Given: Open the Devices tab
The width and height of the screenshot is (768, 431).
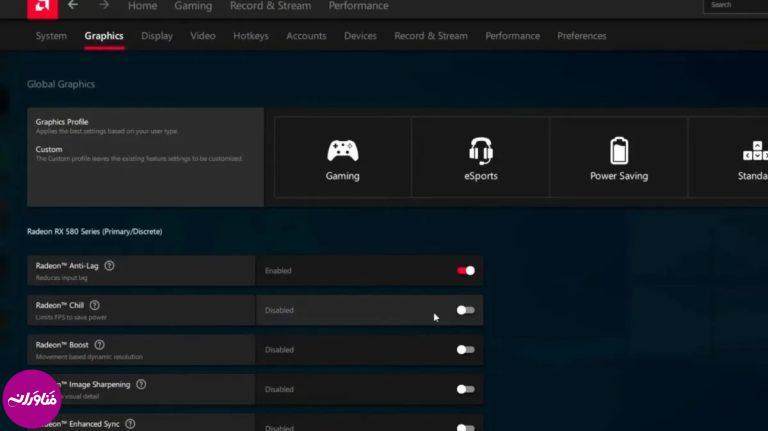Looking at the screenshot, I should [x=360, y=36].
